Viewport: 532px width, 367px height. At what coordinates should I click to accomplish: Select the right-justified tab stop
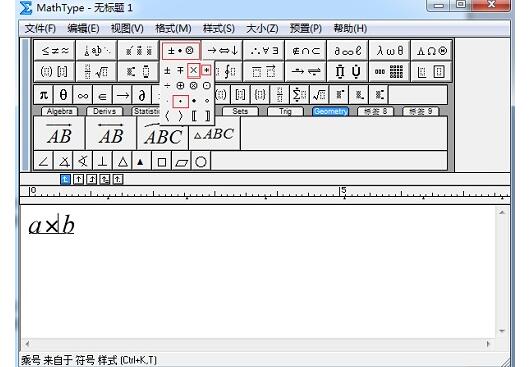tap(92, 179)
